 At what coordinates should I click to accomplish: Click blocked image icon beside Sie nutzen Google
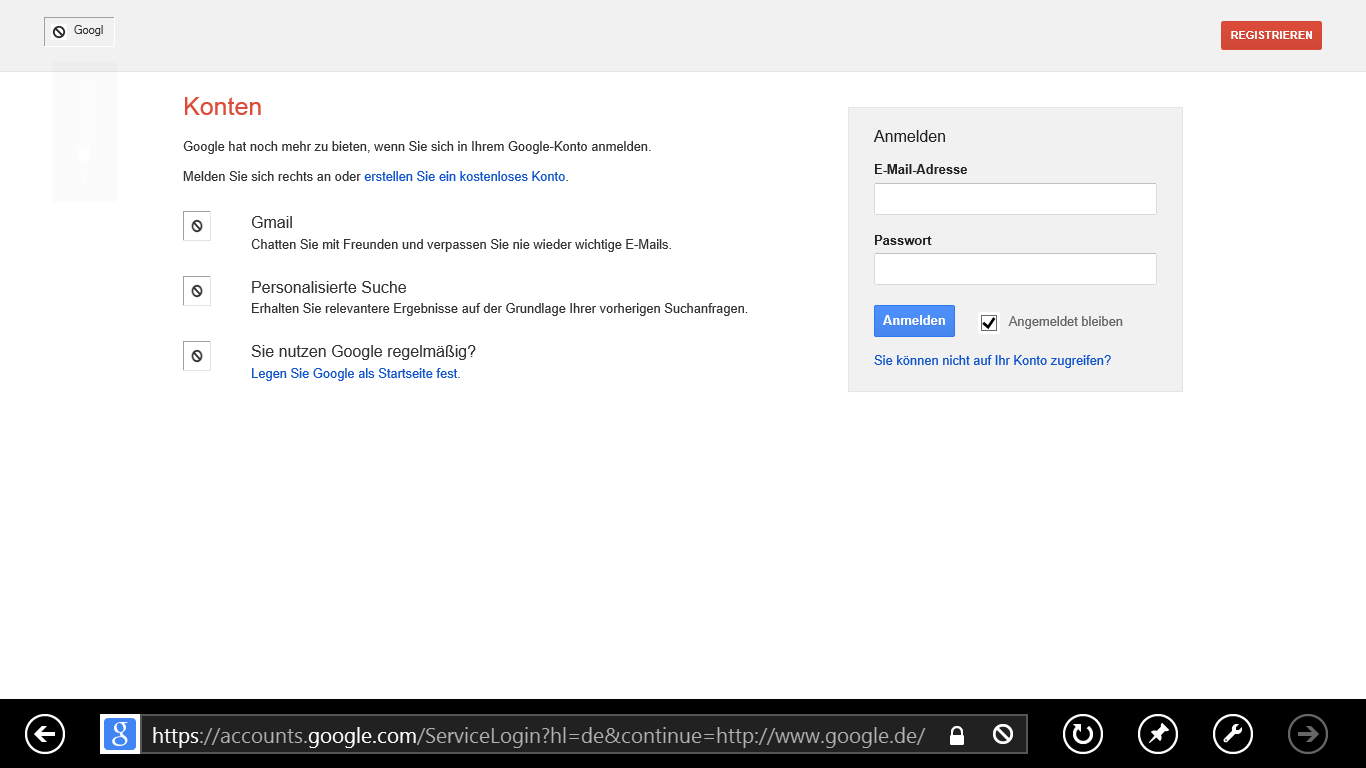pos(197,355)
